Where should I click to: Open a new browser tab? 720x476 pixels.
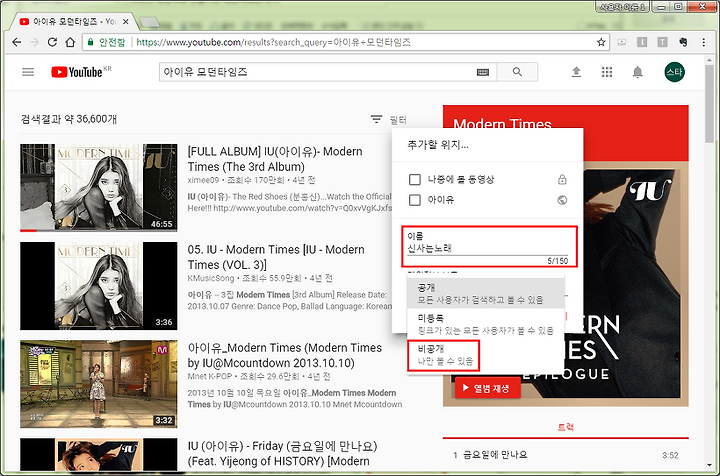click(149, 22)
